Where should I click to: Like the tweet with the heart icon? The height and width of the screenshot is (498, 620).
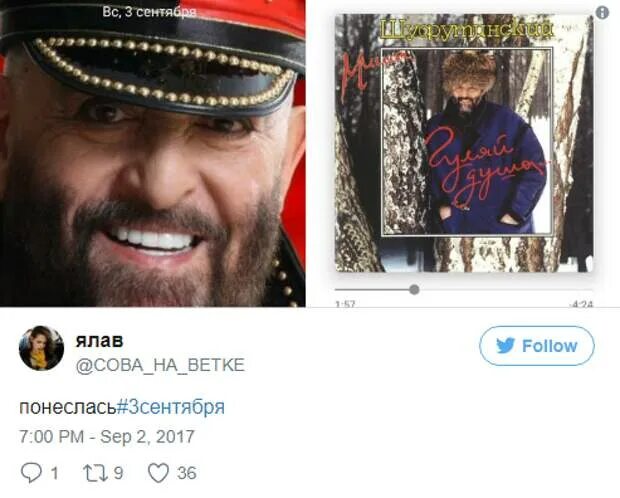point(158,473)
